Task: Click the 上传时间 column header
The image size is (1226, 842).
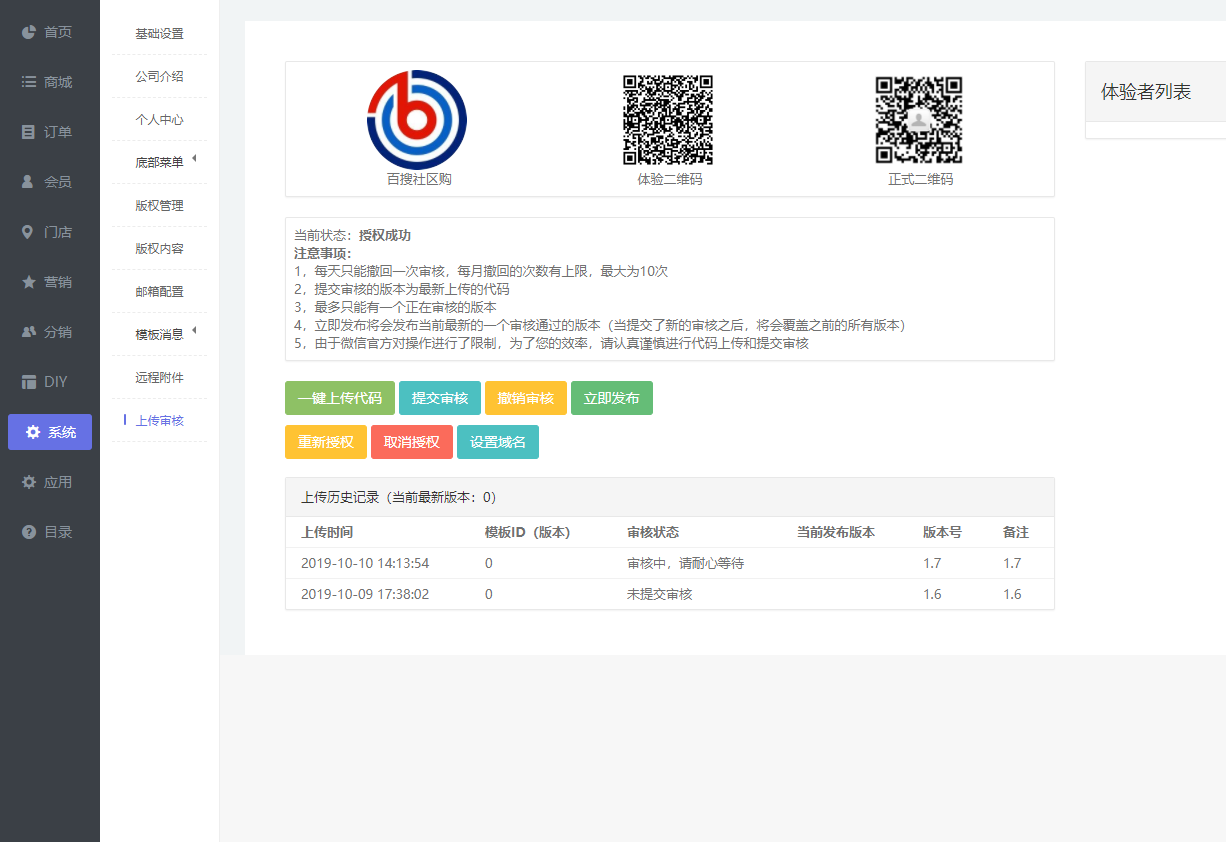Action: tap(327, 532)
